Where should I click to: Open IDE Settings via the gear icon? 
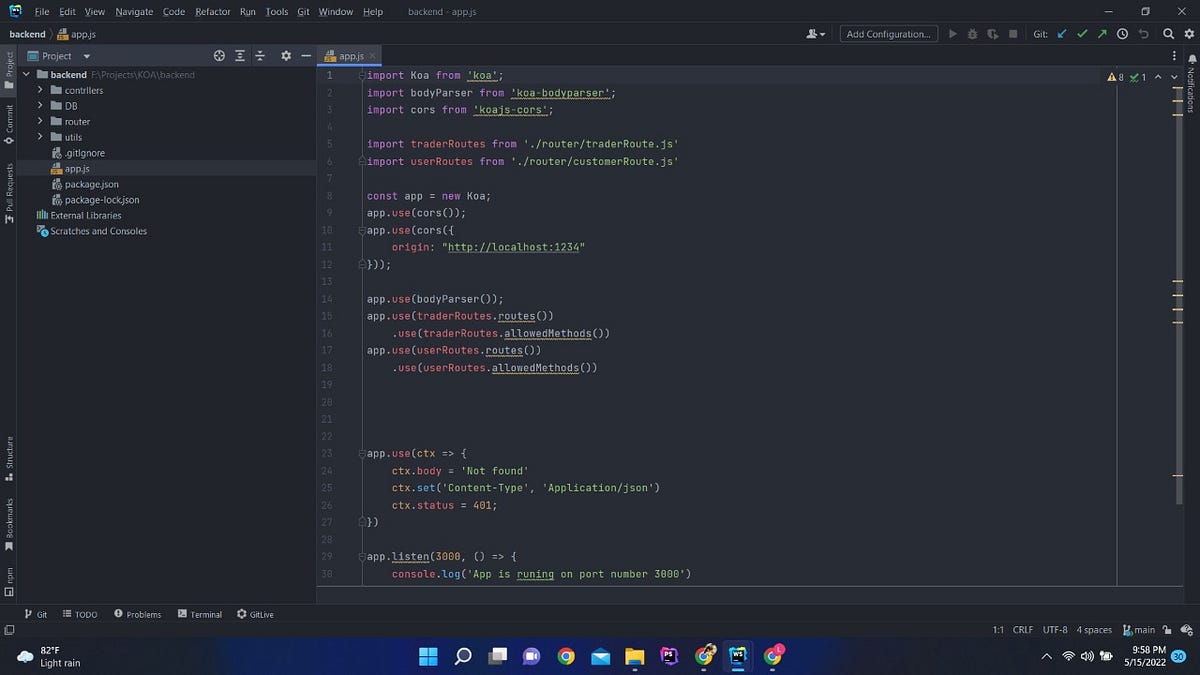[x=1190, y=33]
